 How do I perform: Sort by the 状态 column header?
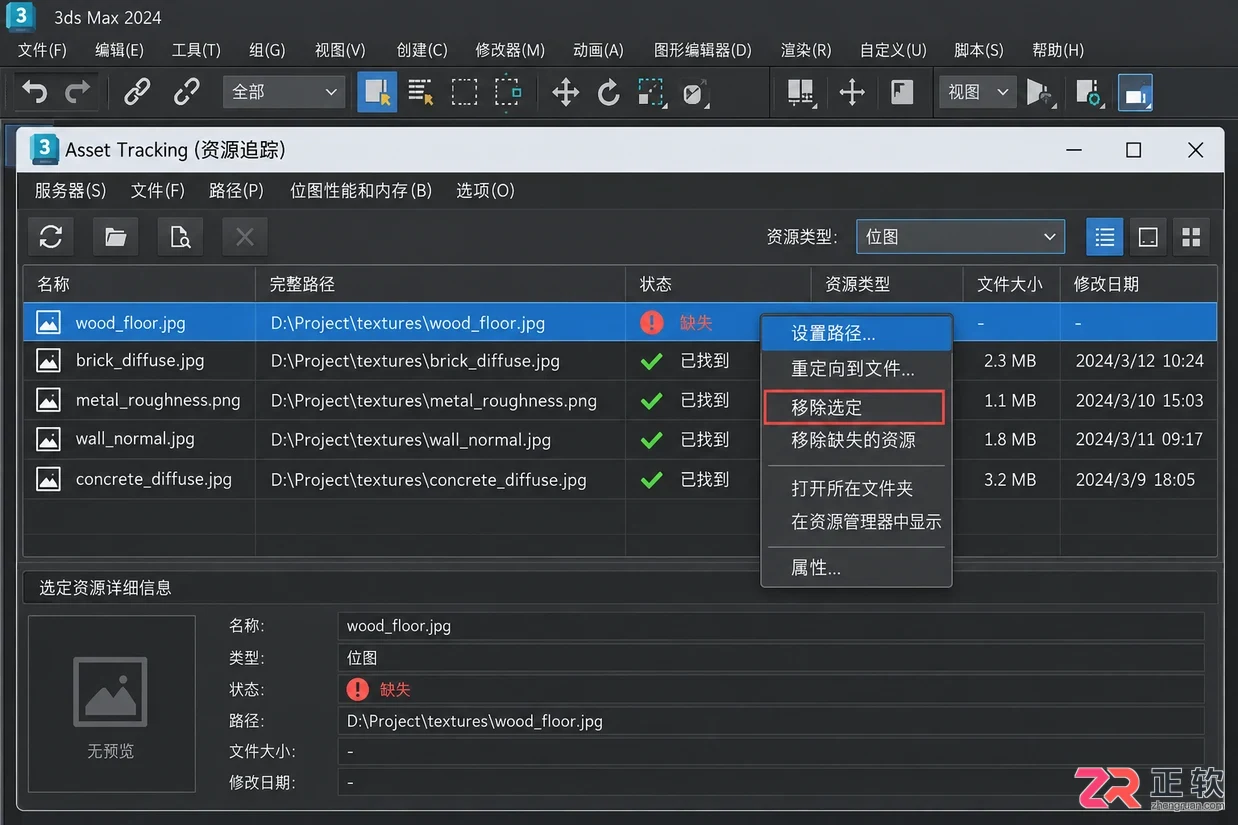click(718, 284)
